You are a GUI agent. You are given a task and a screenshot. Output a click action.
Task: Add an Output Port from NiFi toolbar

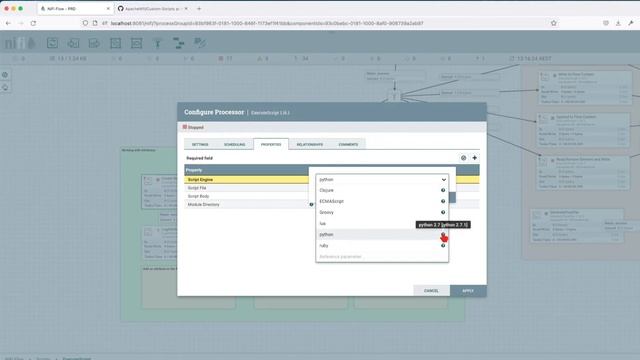tap(94, 43)
